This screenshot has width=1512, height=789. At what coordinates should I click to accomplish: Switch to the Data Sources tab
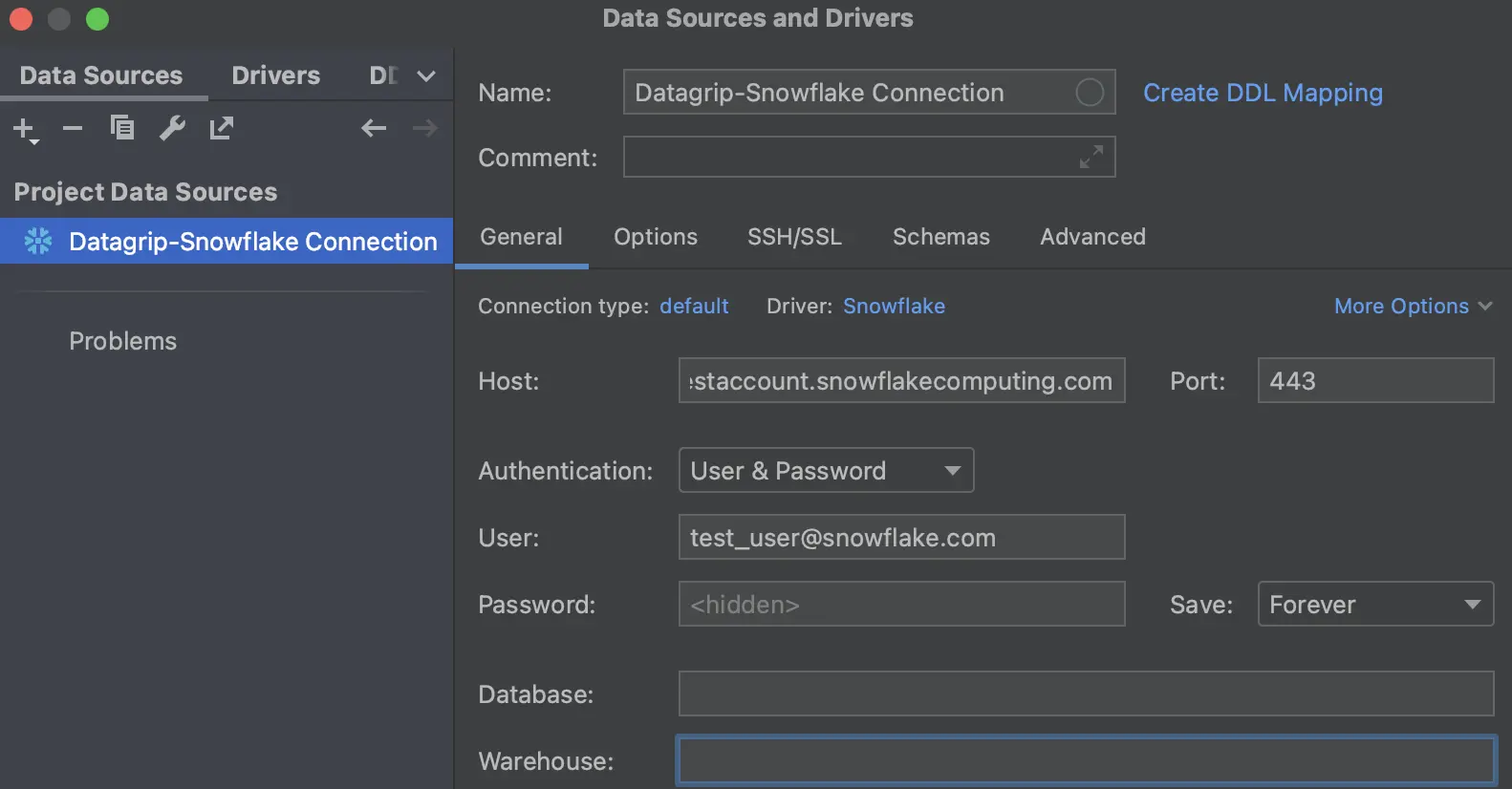pos(101,75)
